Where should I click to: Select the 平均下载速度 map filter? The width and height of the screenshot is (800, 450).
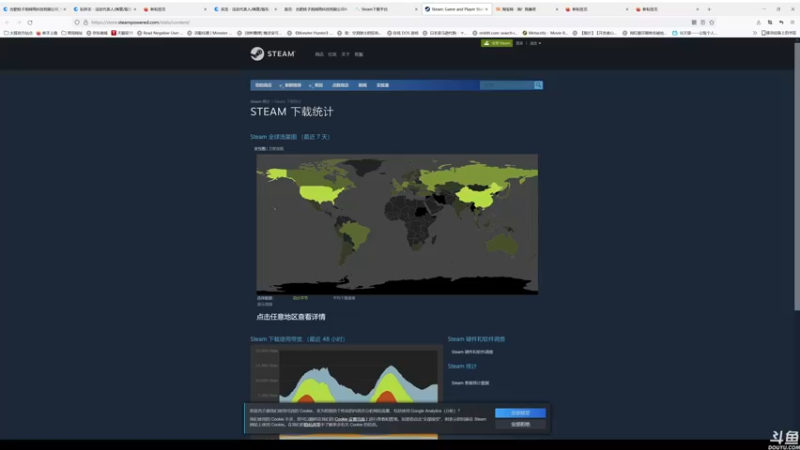pos(344,298)
